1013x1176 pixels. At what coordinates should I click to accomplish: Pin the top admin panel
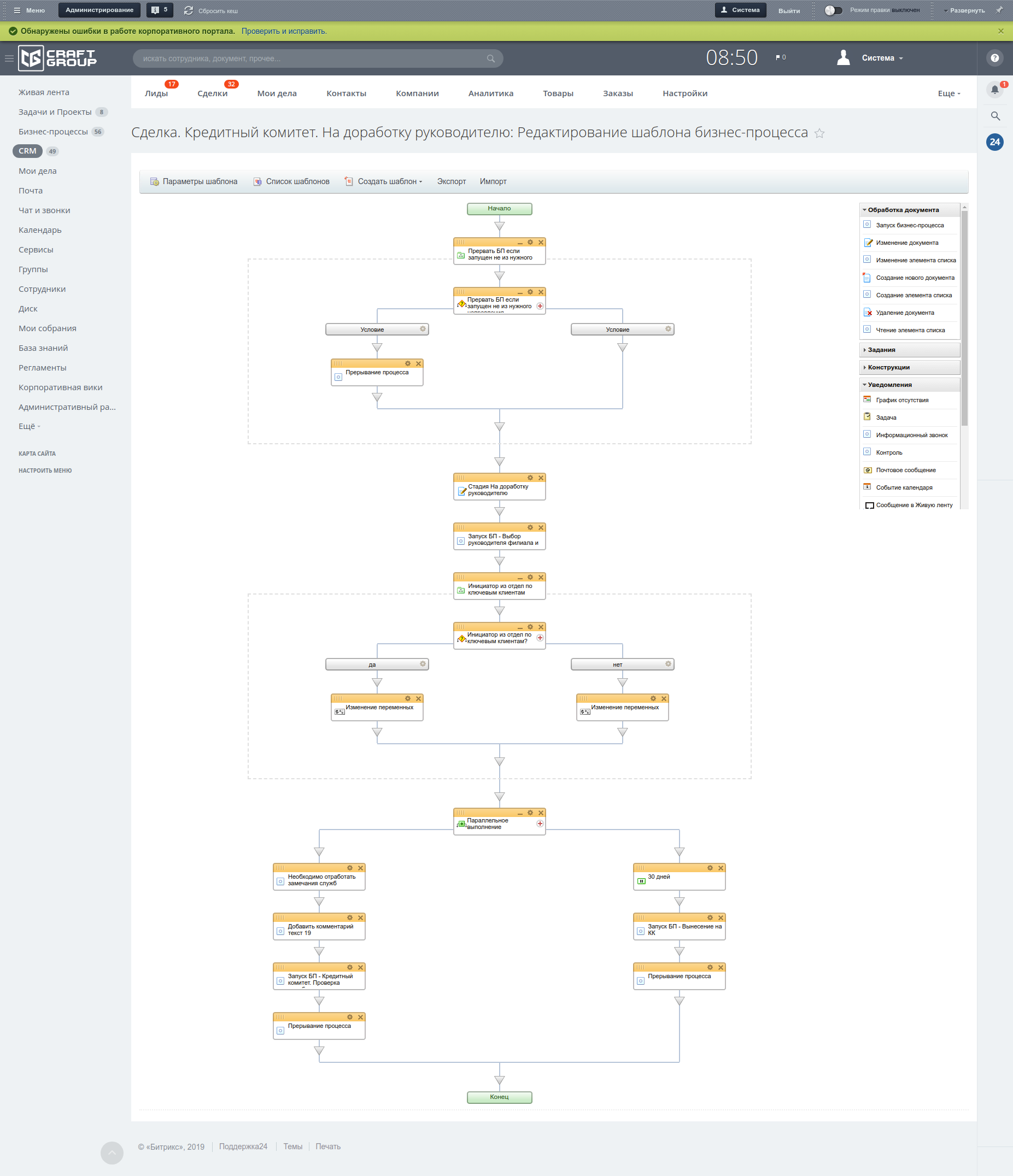(999, 10)
